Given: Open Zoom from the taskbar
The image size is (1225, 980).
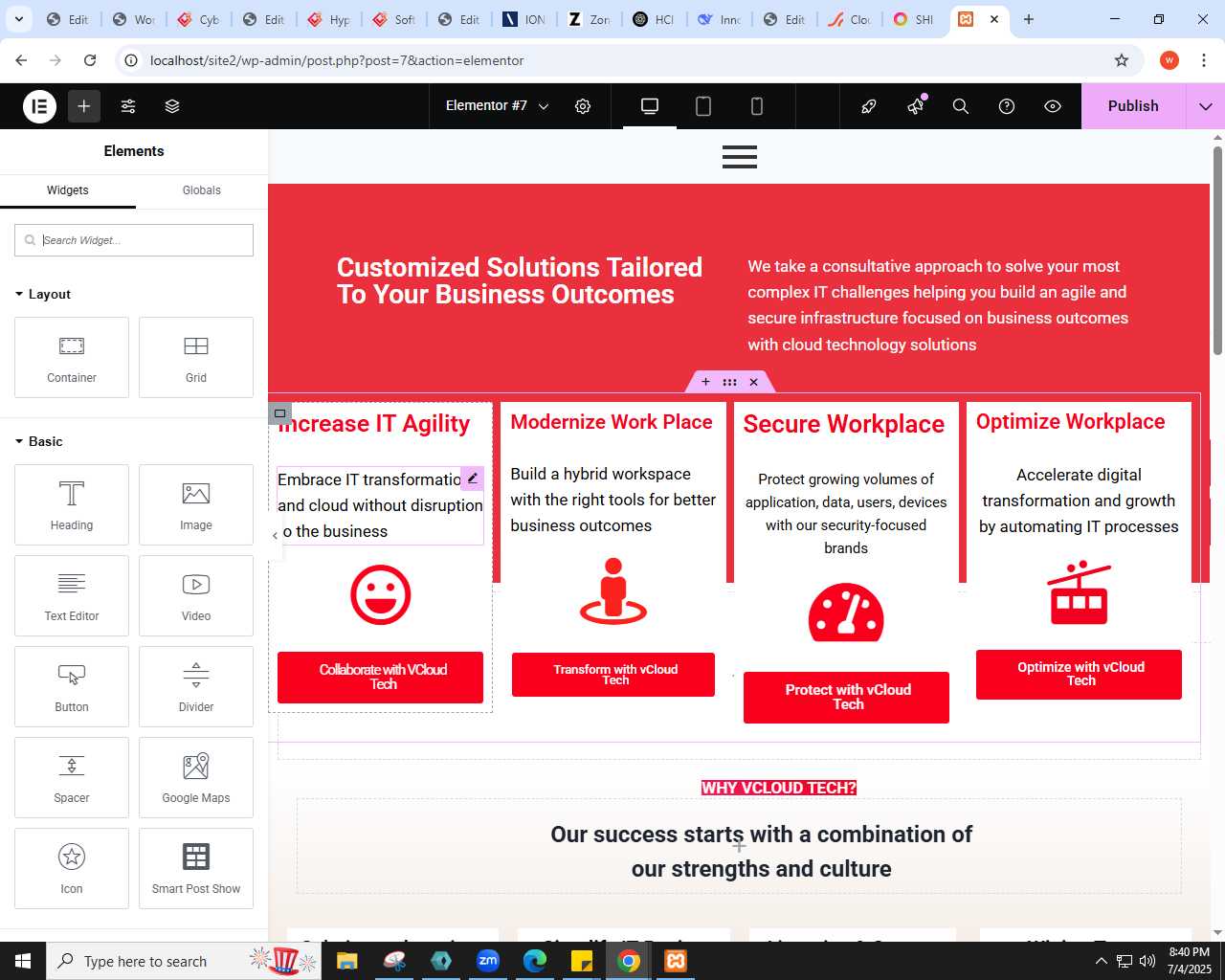Looking at the screenshot, I should pyautogui.click(x=488, y=961).
